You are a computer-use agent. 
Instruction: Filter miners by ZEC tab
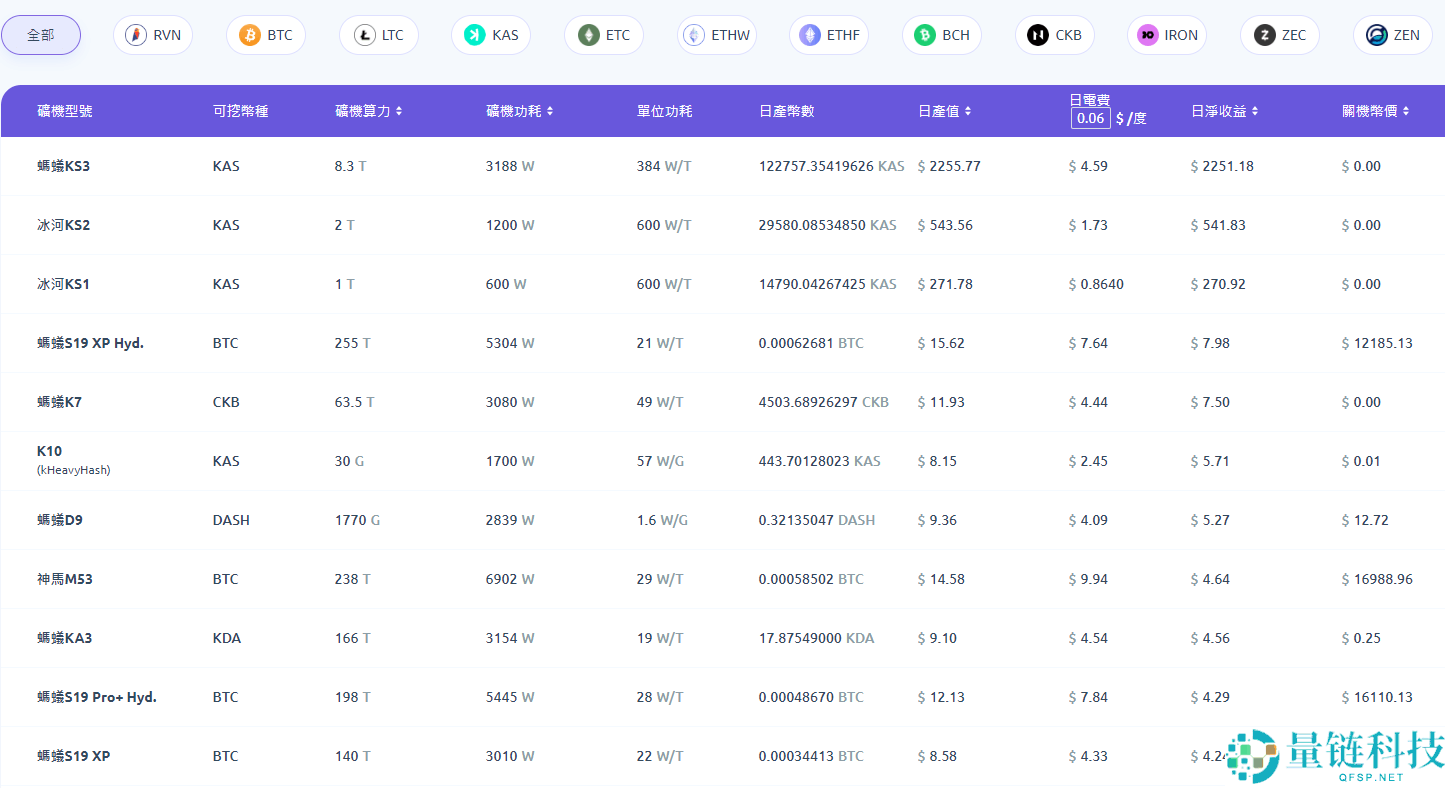[x=1280, y=35]
